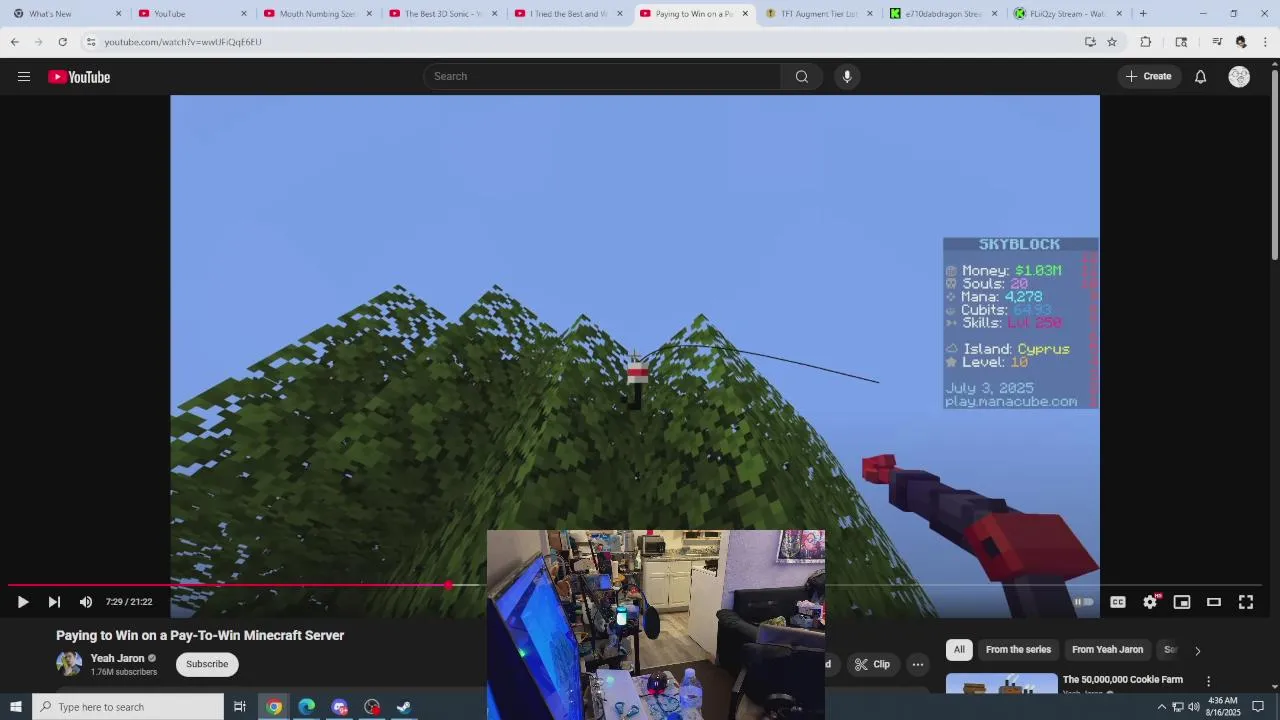Select the All filter chip
The image size is (1280, 720).
[959, 650]
